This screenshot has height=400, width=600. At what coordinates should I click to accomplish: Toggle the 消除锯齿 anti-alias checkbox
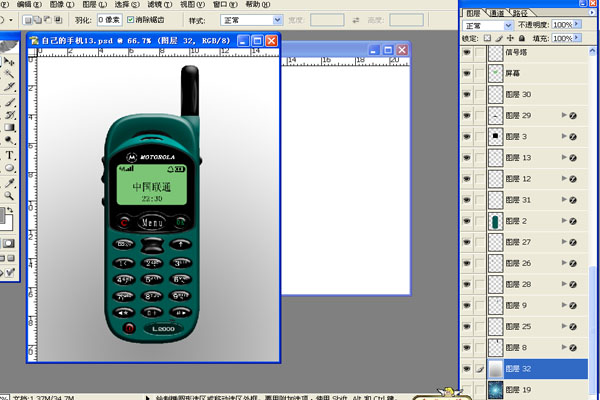coord(130,20)
